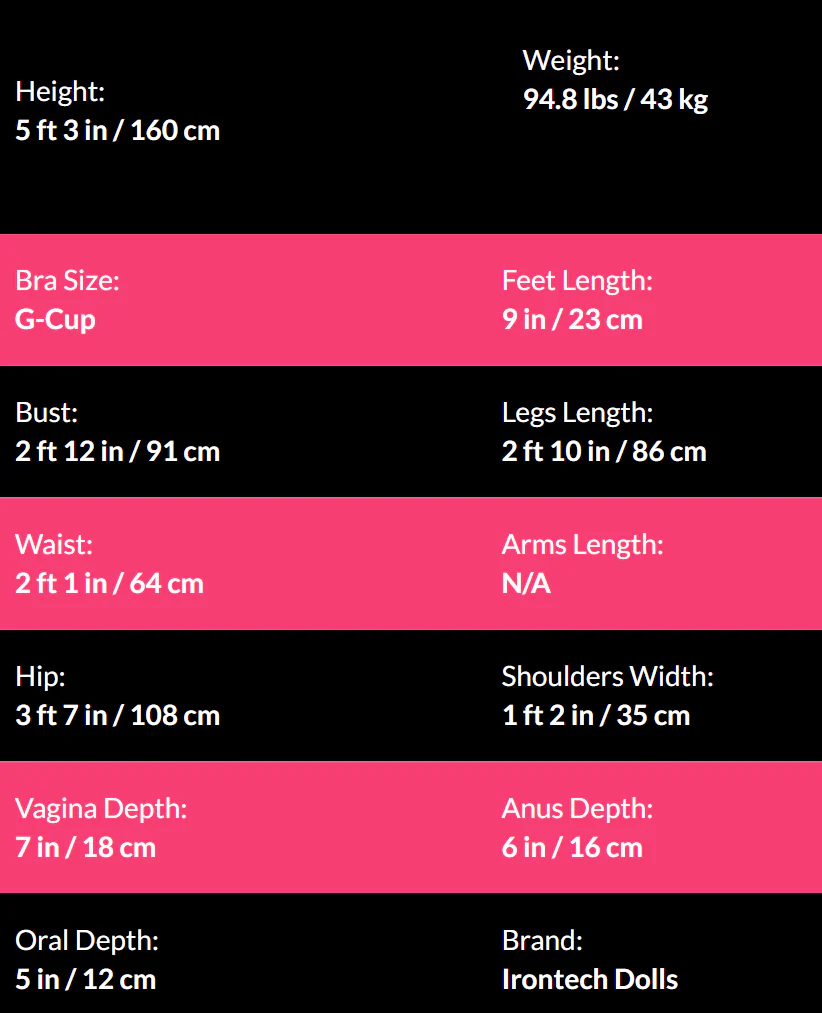Select the 9 in / 23 cm value
Image resolution: width=822 pixels, height=1013 pixels.
[x=572, y=320]
